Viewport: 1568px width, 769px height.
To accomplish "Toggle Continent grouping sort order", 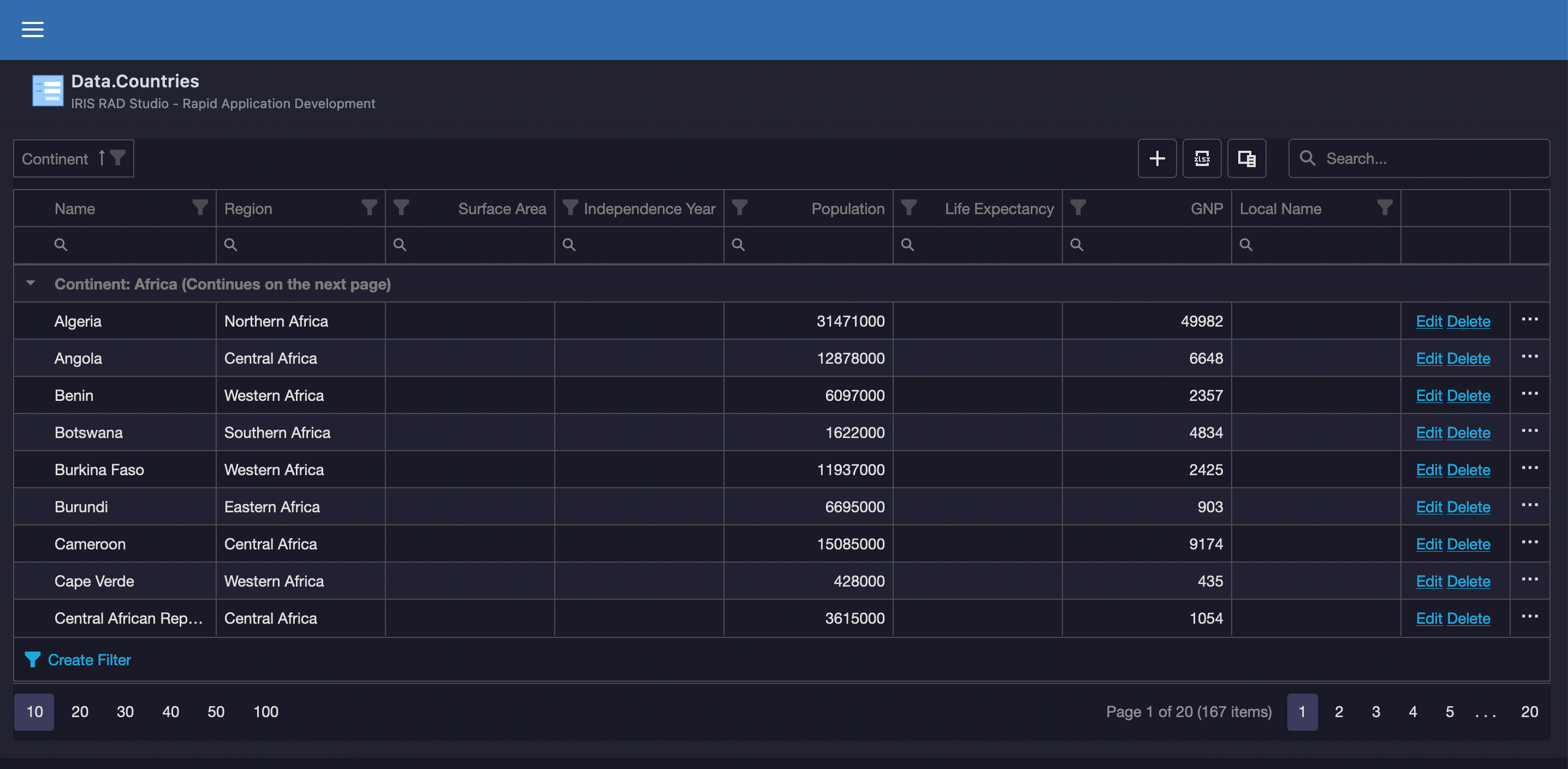I will click(102, 158).
